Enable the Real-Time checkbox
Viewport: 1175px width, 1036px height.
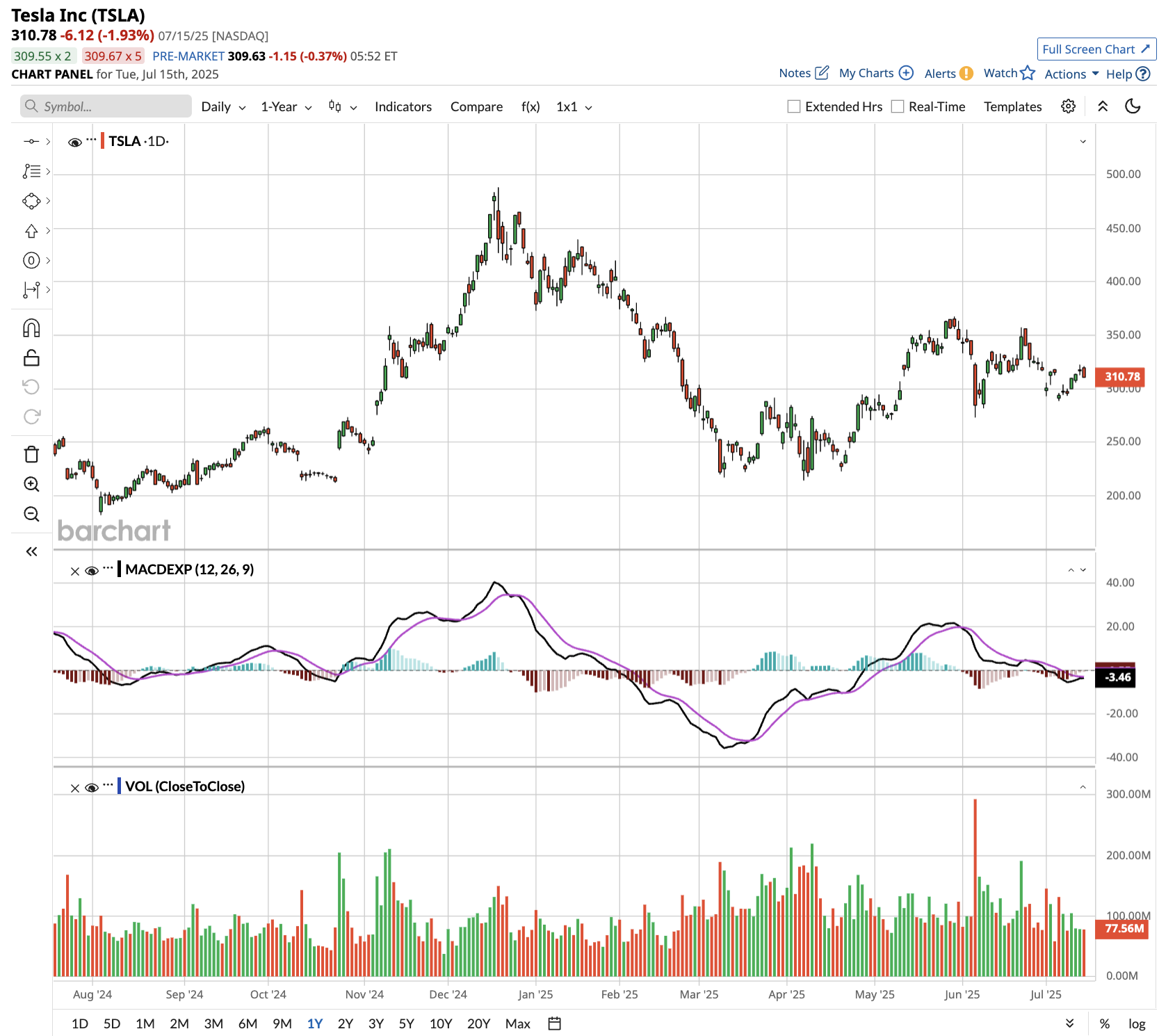898,106
